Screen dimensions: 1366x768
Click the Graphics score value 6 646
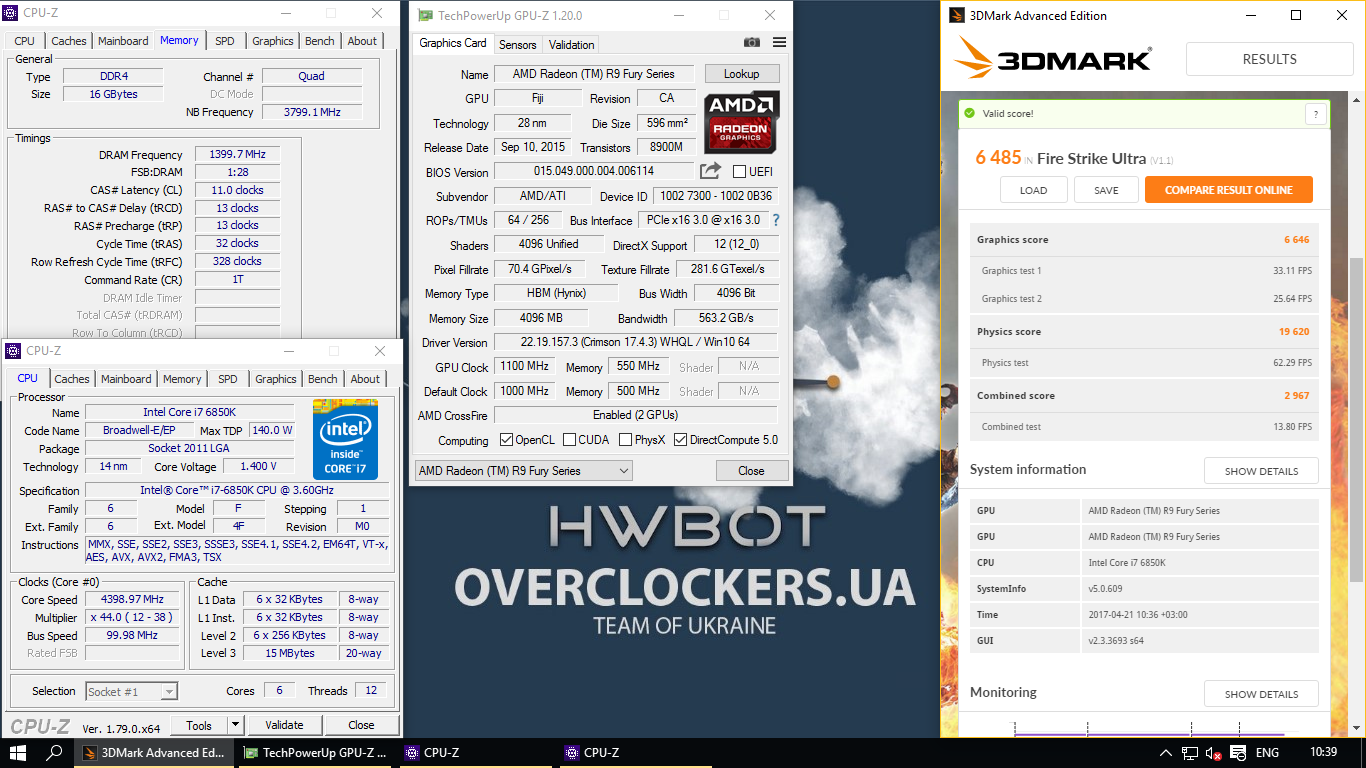[x=1296, y=240]
